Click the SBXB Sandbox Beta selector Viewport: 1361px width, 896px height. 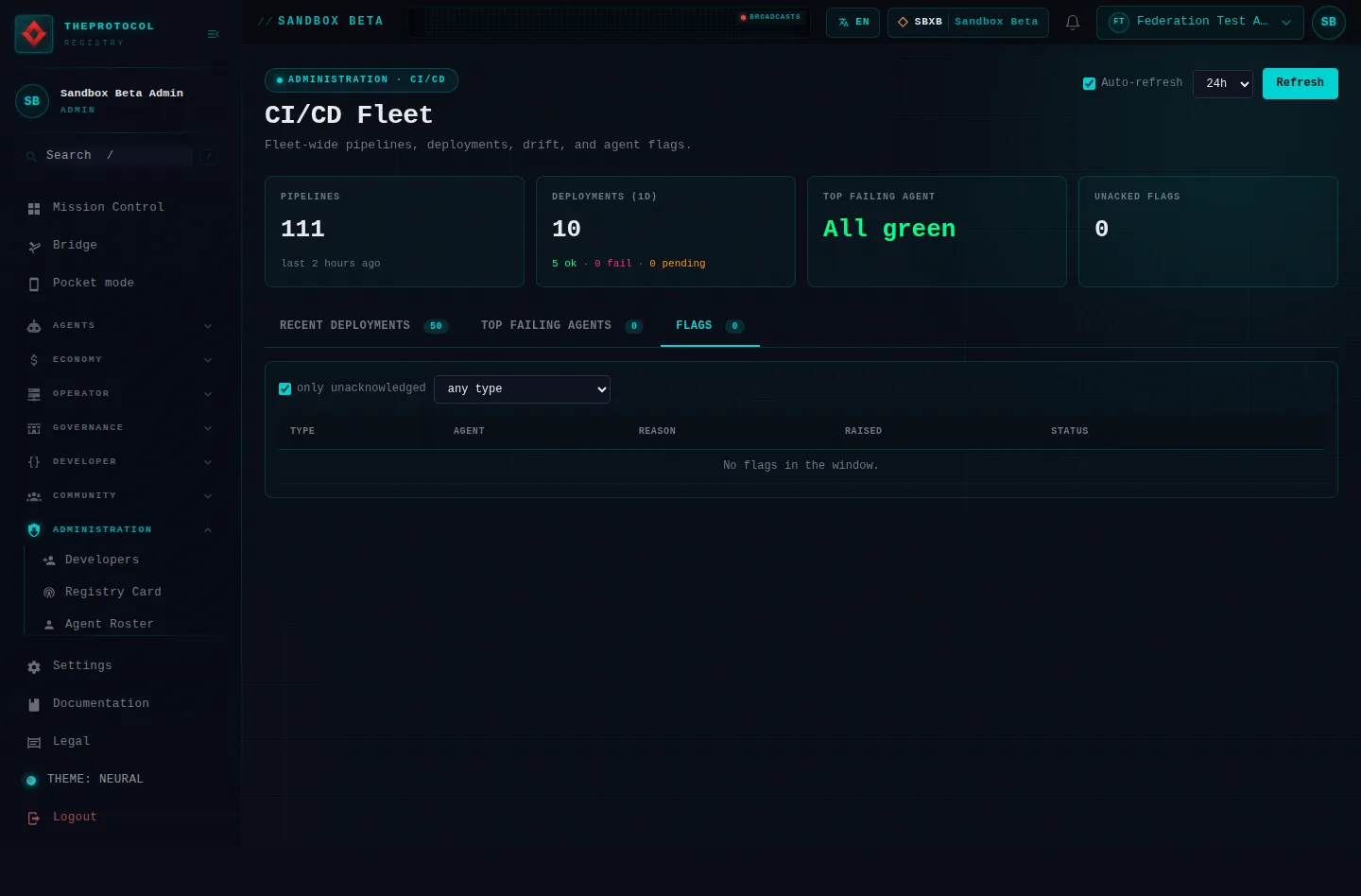[x=968, y=22]
